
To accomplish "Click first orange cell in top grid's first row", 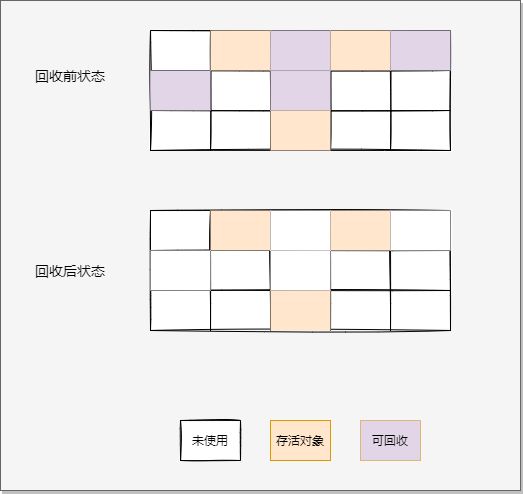I will click(240, 50).
